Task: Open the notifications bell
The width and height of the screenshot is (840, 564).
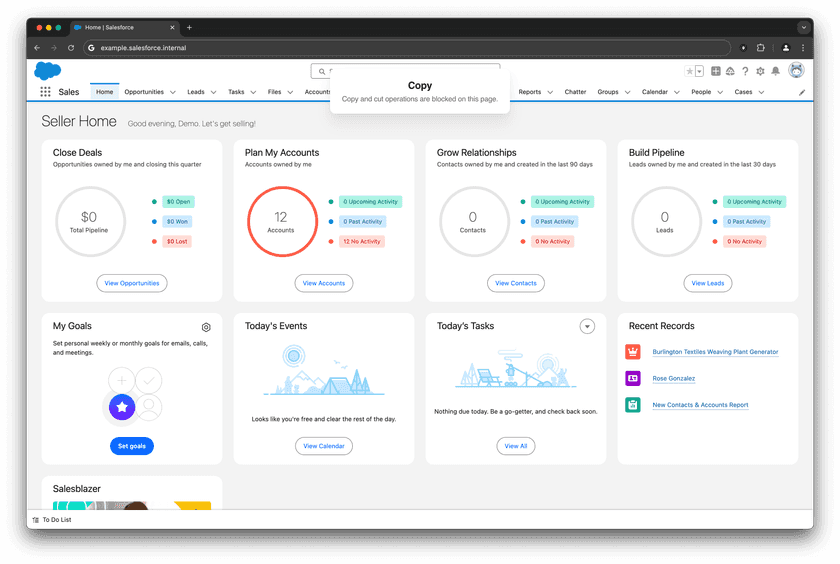Action: click(x=775, y=71)
